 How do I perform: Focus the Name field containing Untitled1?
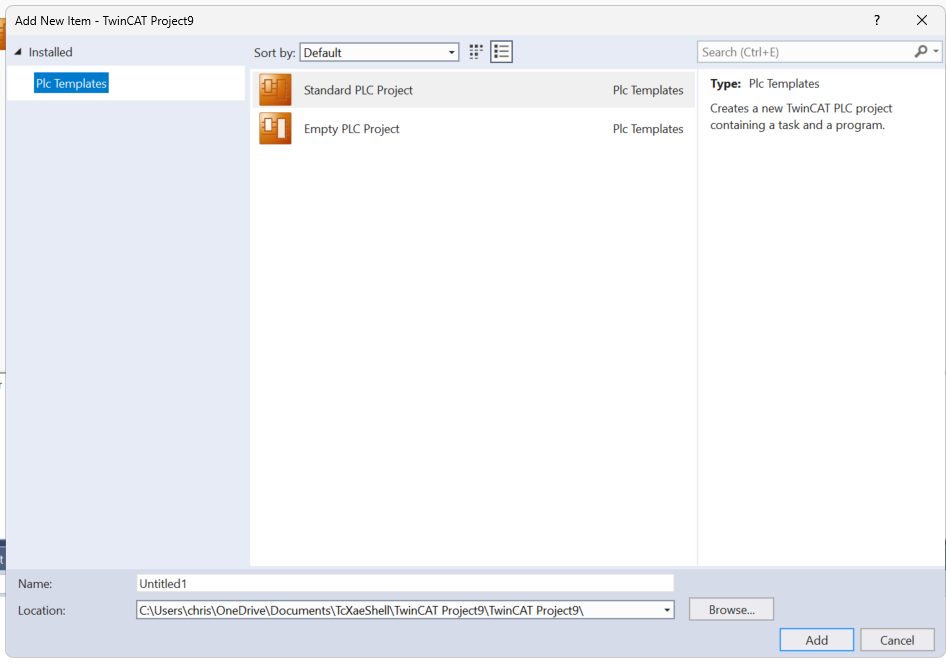pyautogui.click(x=405, y=583)
